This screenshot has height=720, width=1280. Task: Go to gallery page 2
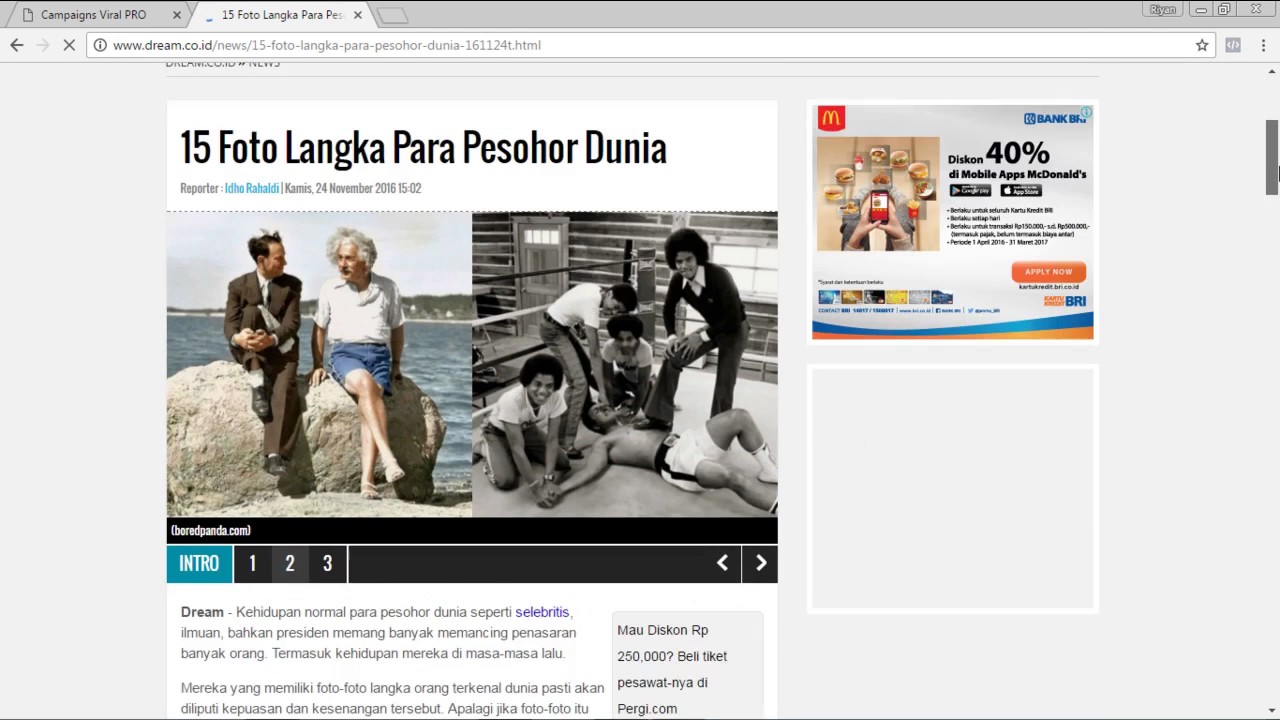pos(290,564)
